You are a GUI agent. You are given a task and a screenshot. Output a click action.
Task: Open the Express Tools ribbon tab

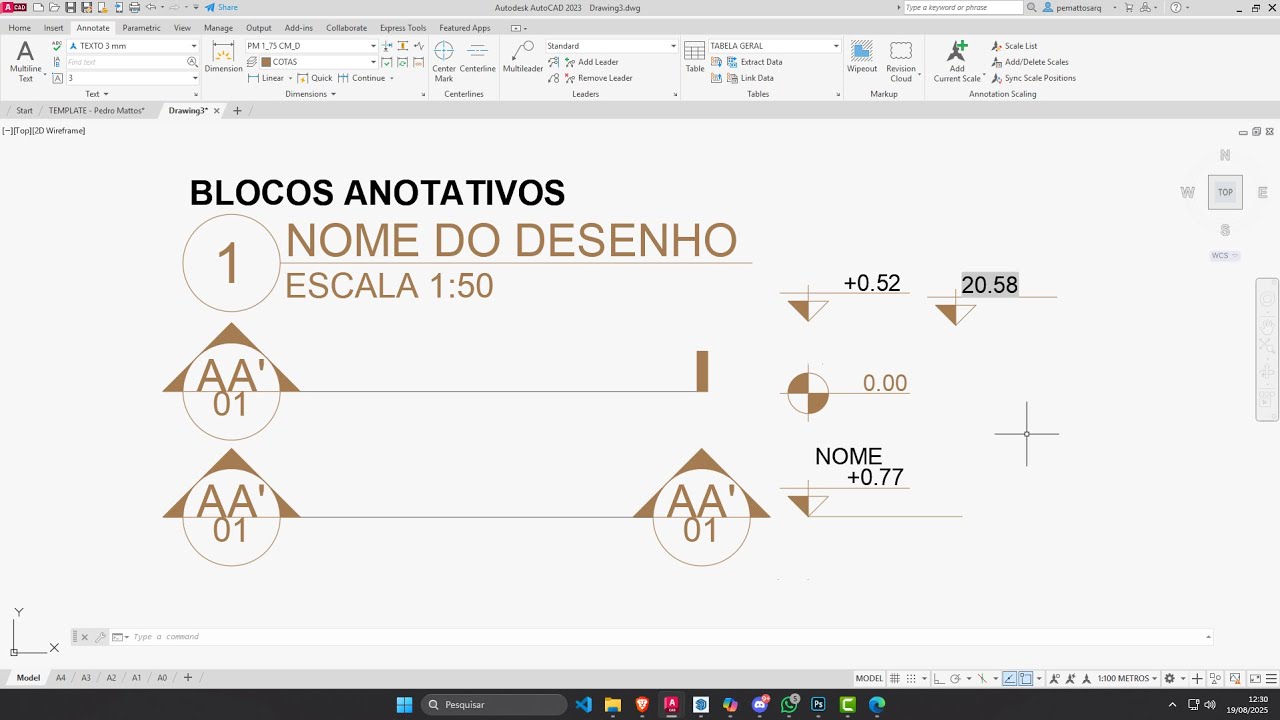[403, 28]
